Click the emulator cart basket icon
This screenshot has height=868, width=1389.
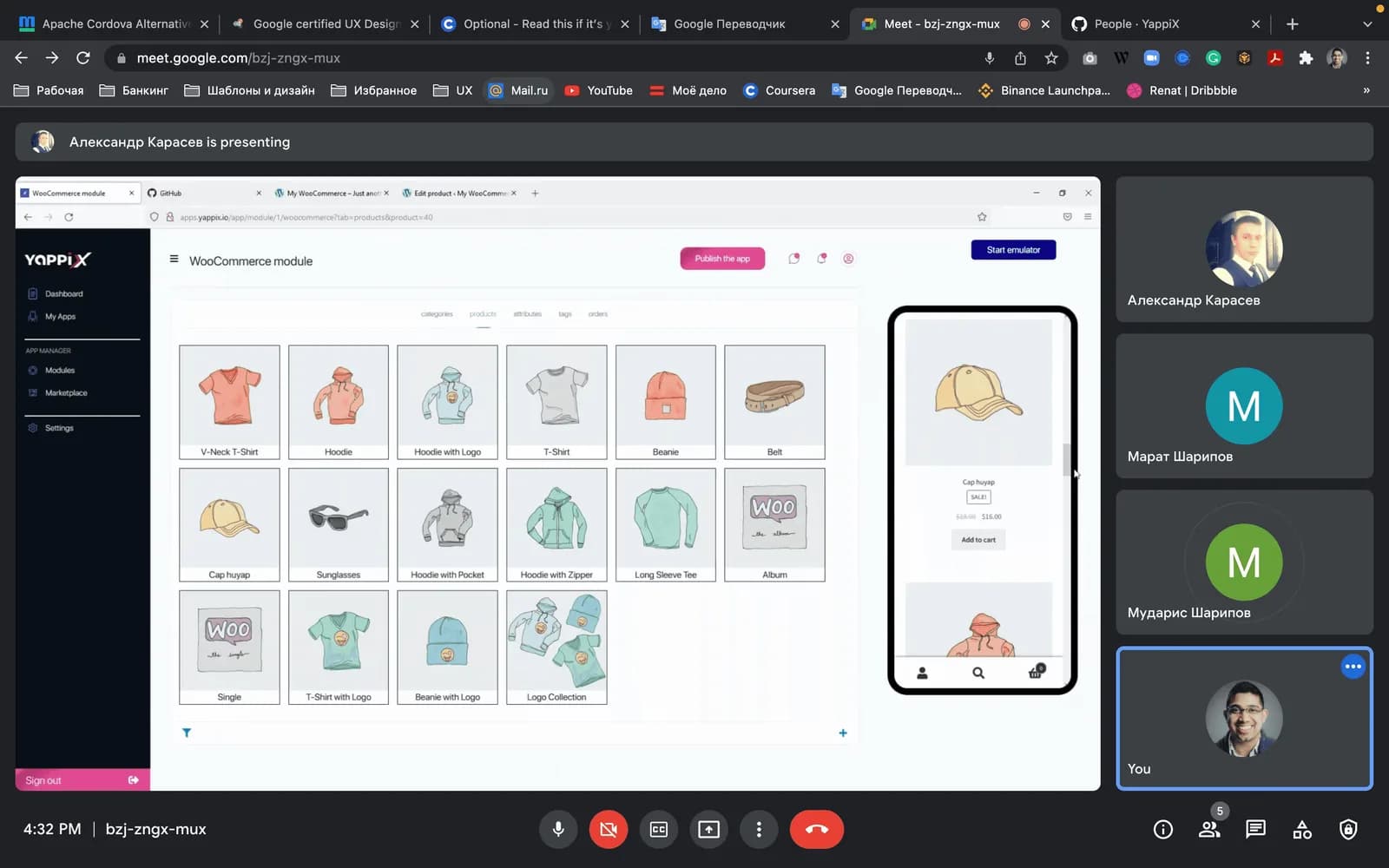pyautogui.click(x=1036, y=672)
